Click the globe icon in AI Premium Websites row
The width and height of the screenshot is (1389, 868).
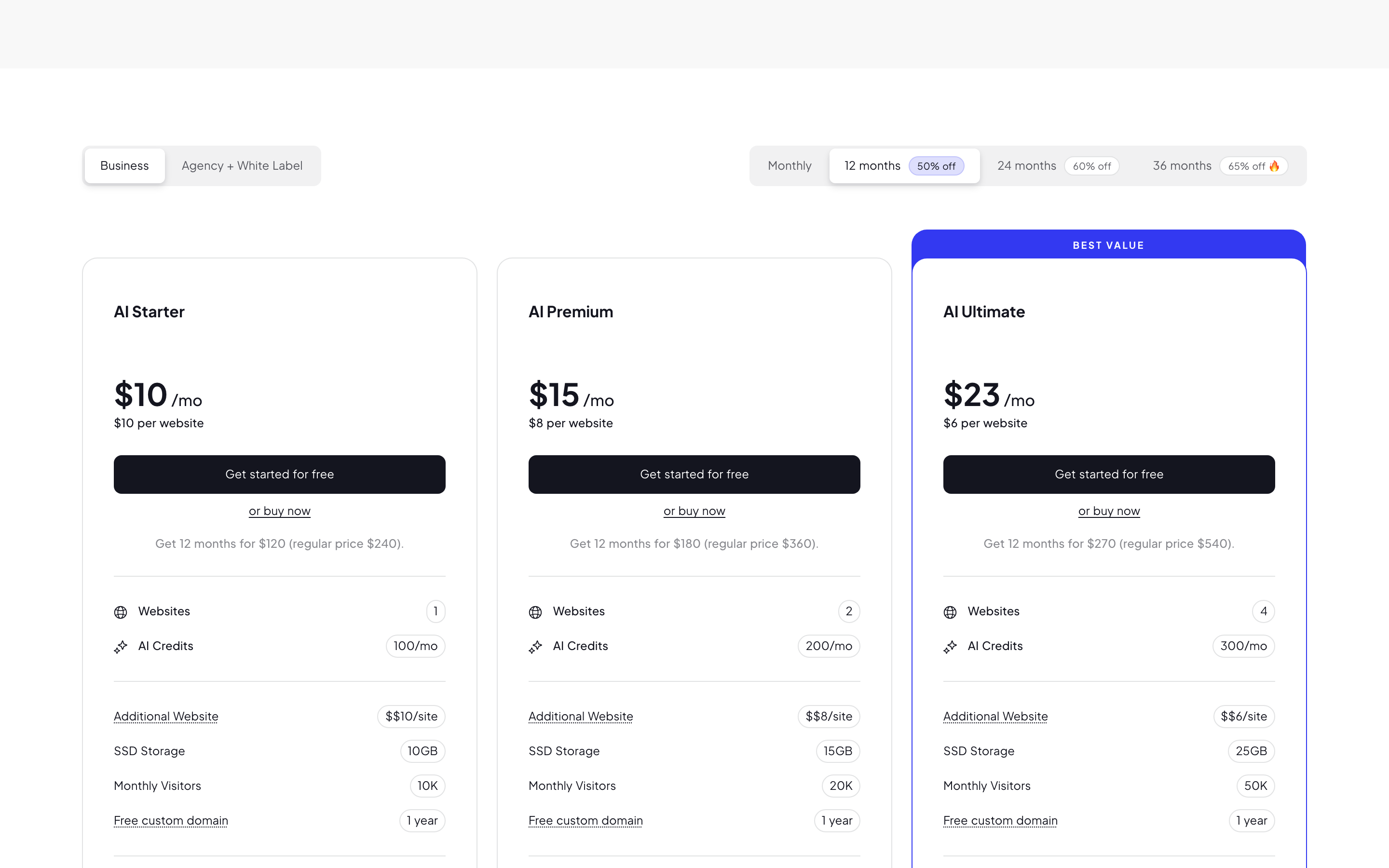tap(535, 612)
